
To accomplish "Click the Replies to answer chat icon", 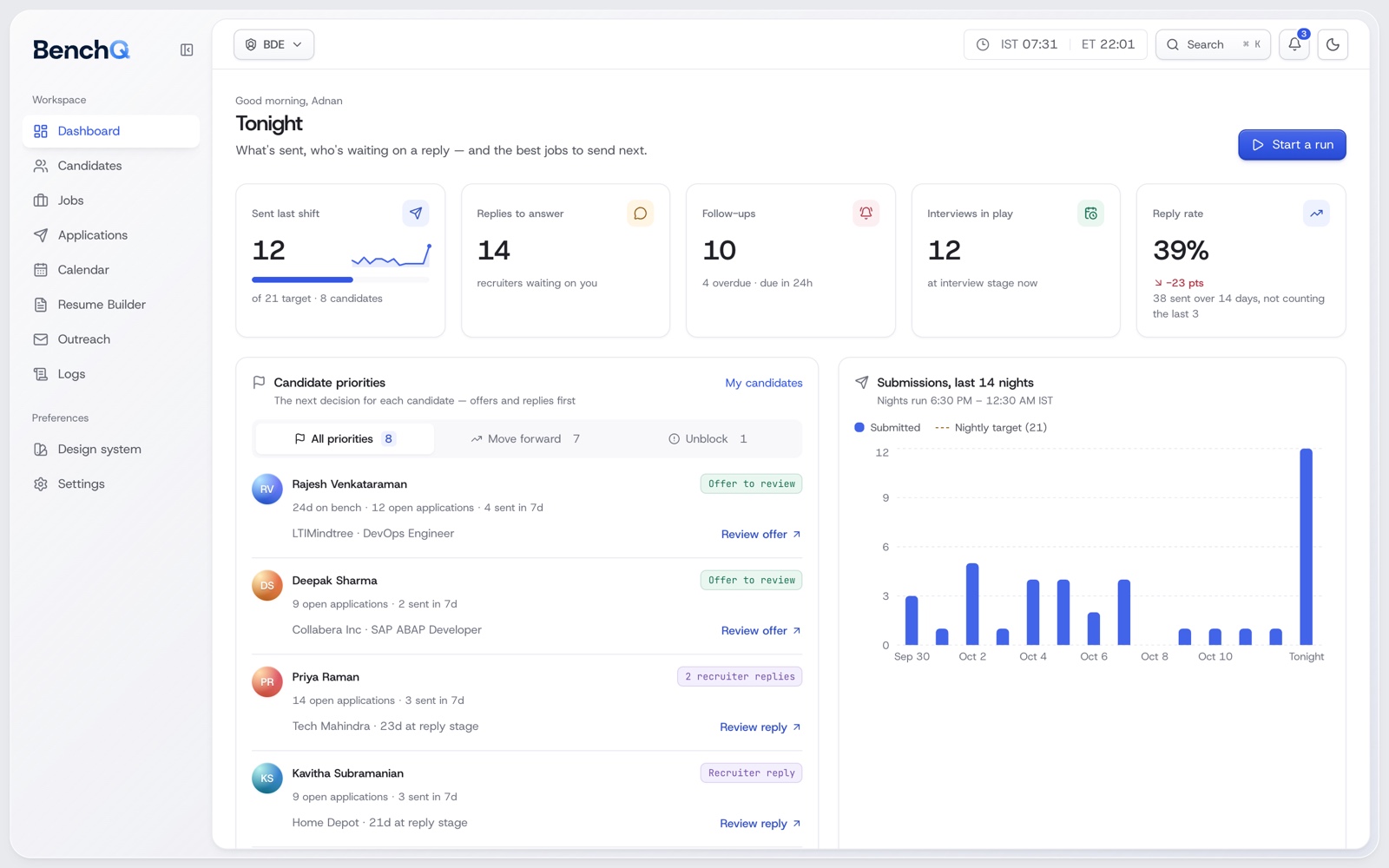I will (x=640, y=214).
